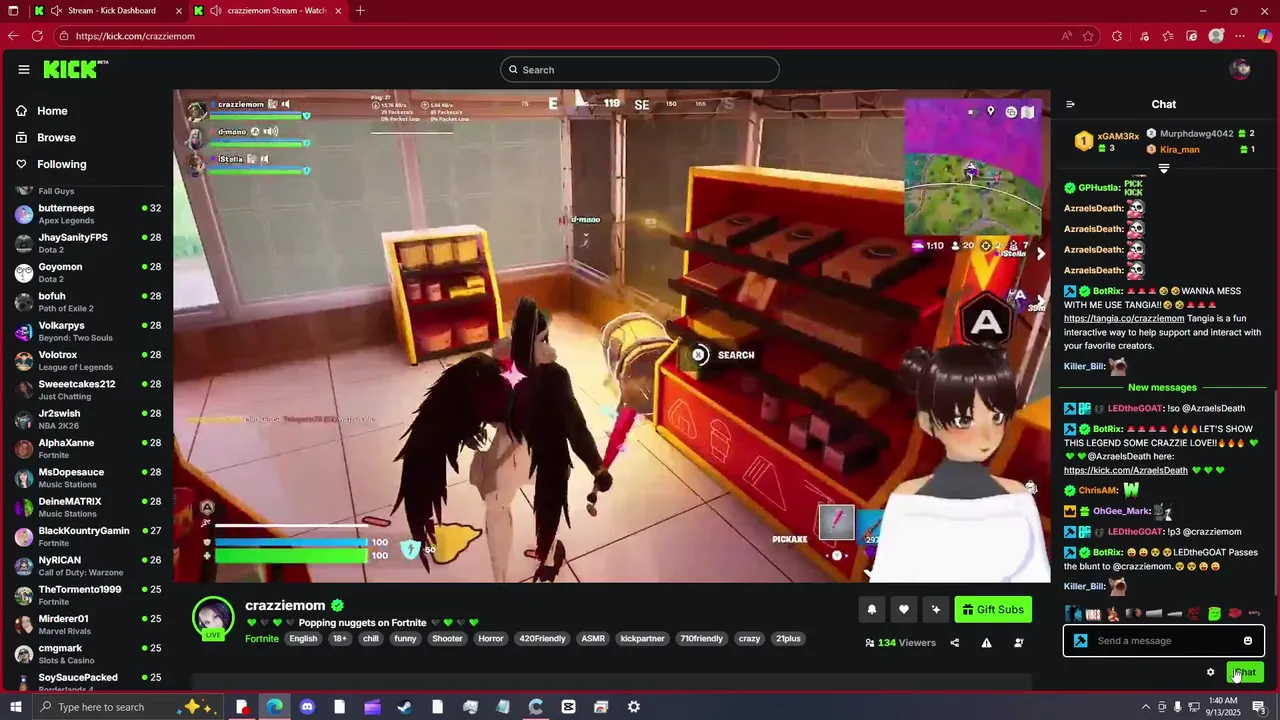This screenshot has width=1280, height=720.
Task: Go back with browser back arrow
Action: [13, 36]
